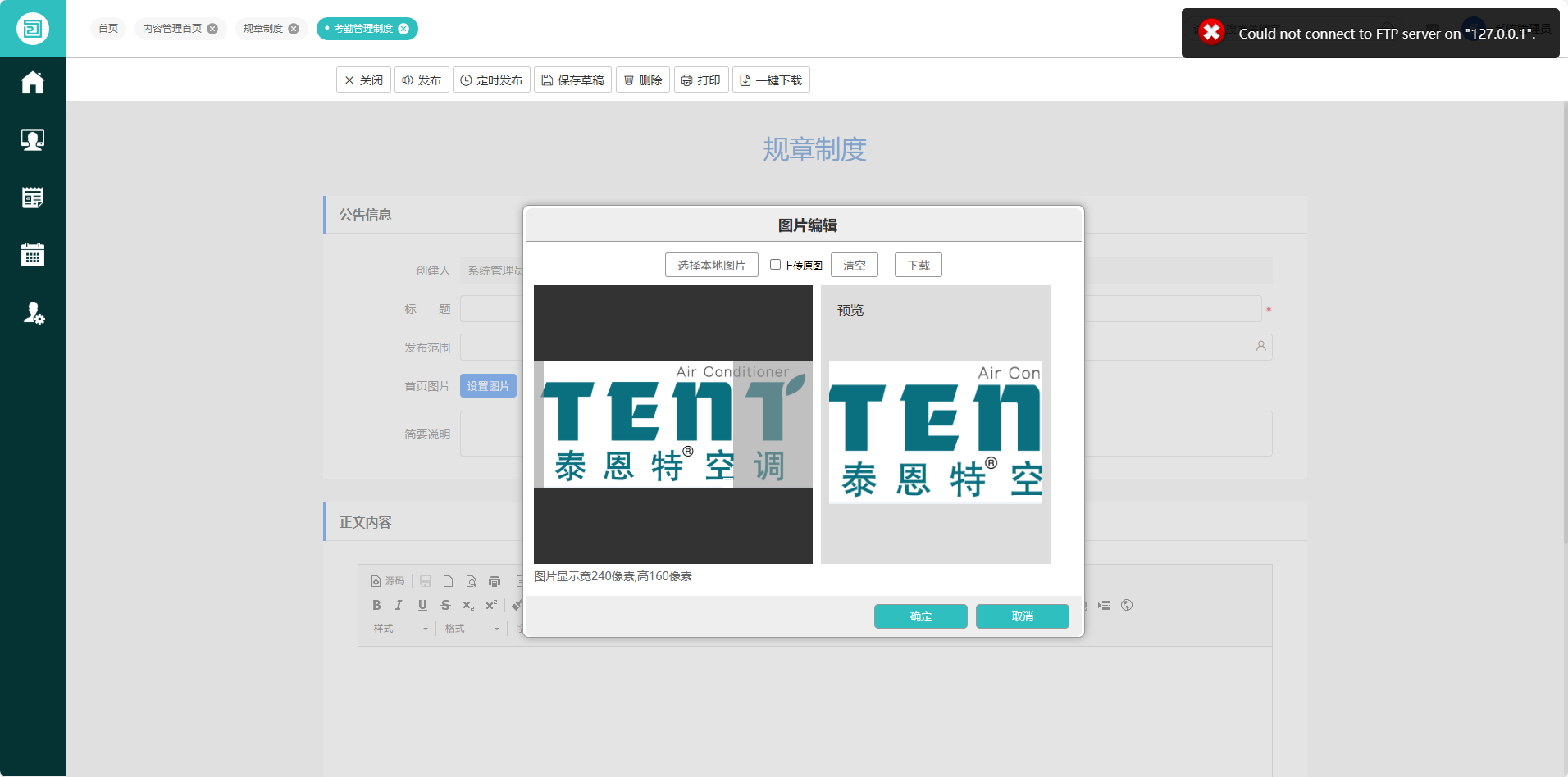Screen dimensions: 1568x777
Task: Click the cropped preview image
Action: coord(936,433)
